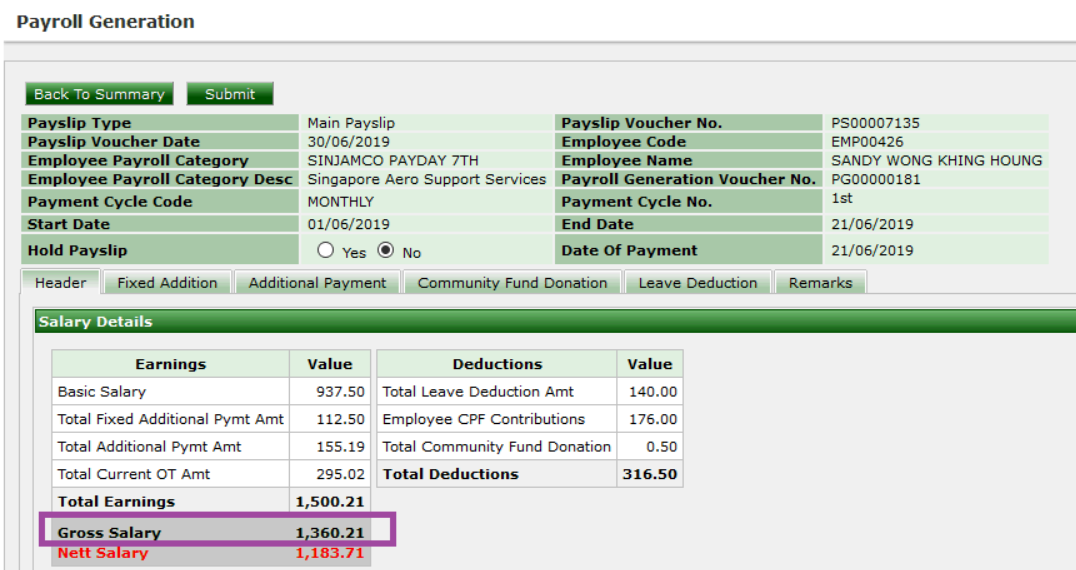Select voucher date 30/06/2019
Viewport: 1076px width, 570px height.
click(x=349, y=142)
